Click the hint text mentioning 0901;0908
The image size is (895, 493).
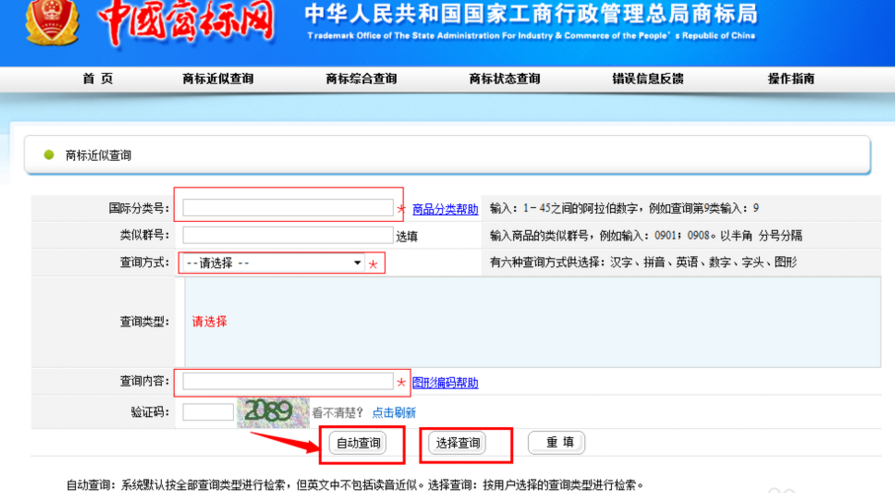[x=646, y=236]
